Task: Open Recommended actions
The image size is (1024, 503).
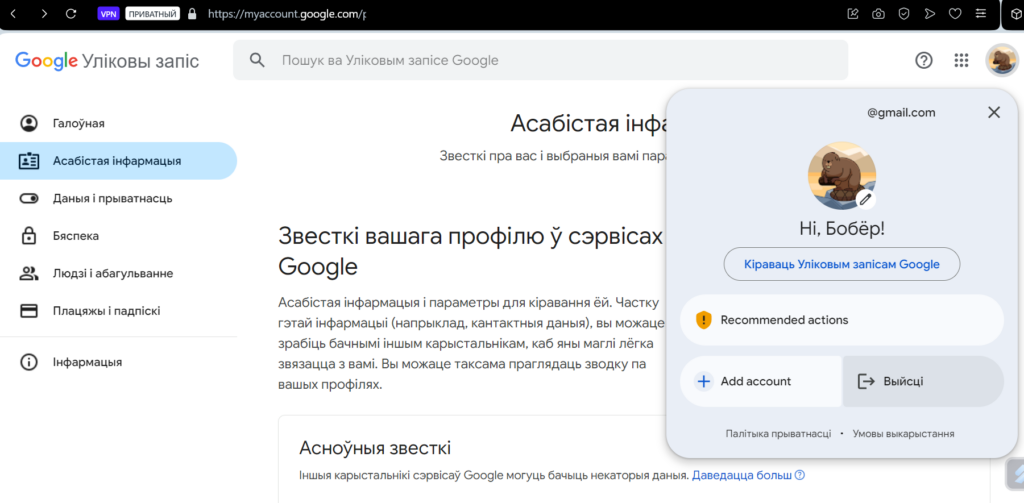Action: tap(842, 320)
